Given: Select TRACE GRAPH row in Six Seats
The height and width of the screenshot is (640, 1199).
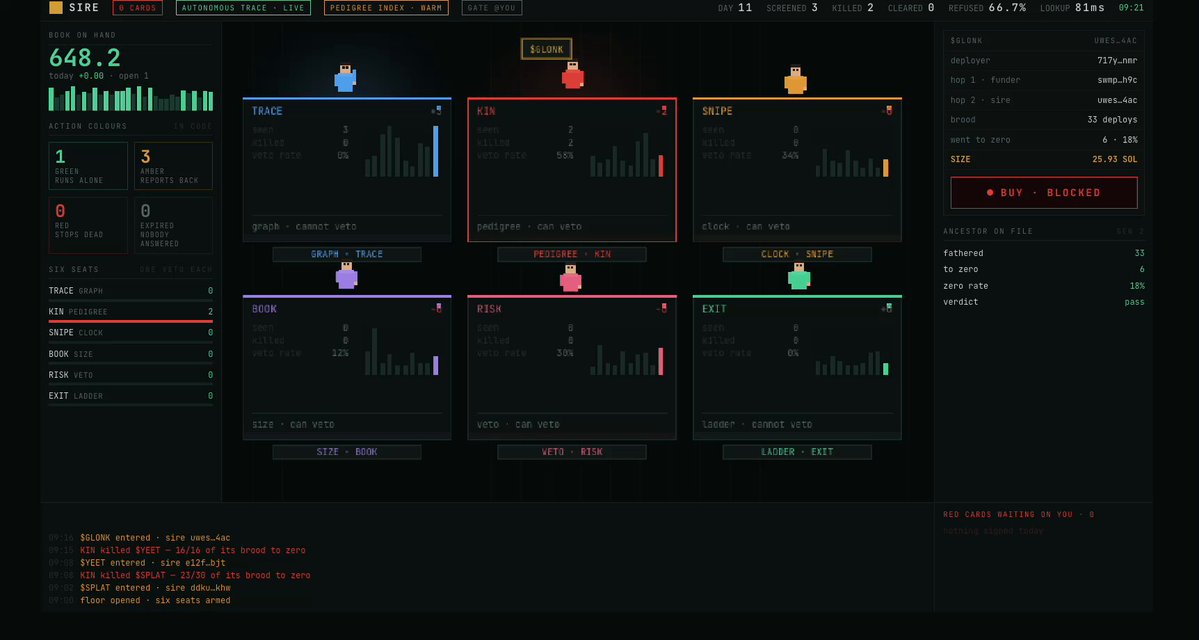Looking at the screenshot, I should (131, 291).
